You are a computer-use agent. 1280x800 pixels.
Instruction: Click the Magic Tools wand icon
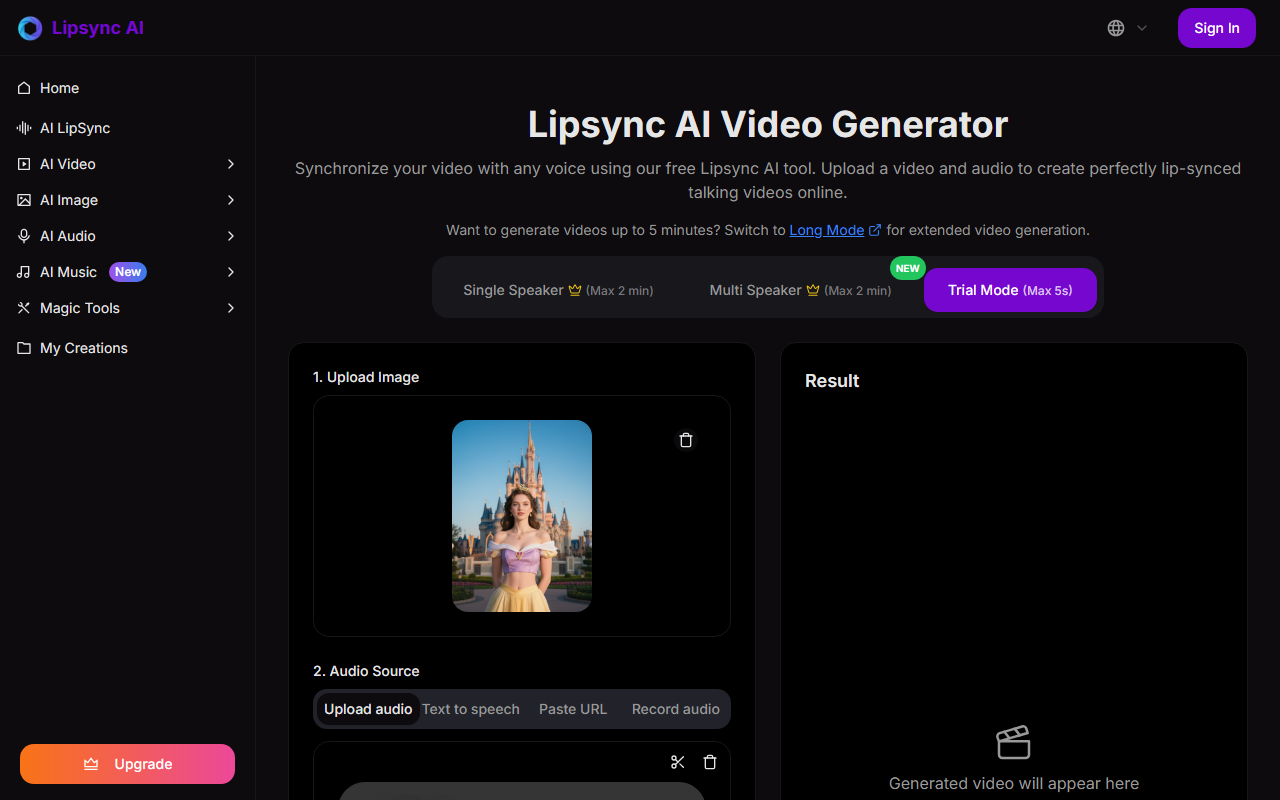[x=24, y=308]
